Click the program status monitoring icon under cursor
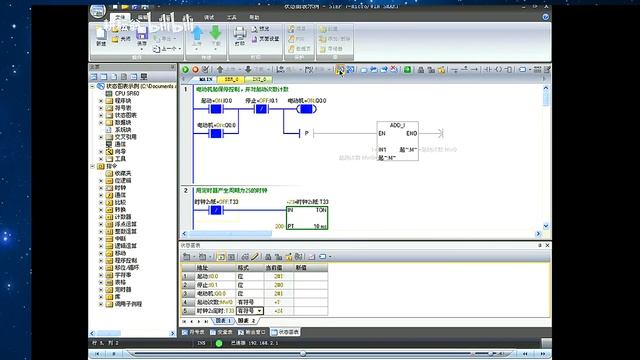 click(340, 70)
